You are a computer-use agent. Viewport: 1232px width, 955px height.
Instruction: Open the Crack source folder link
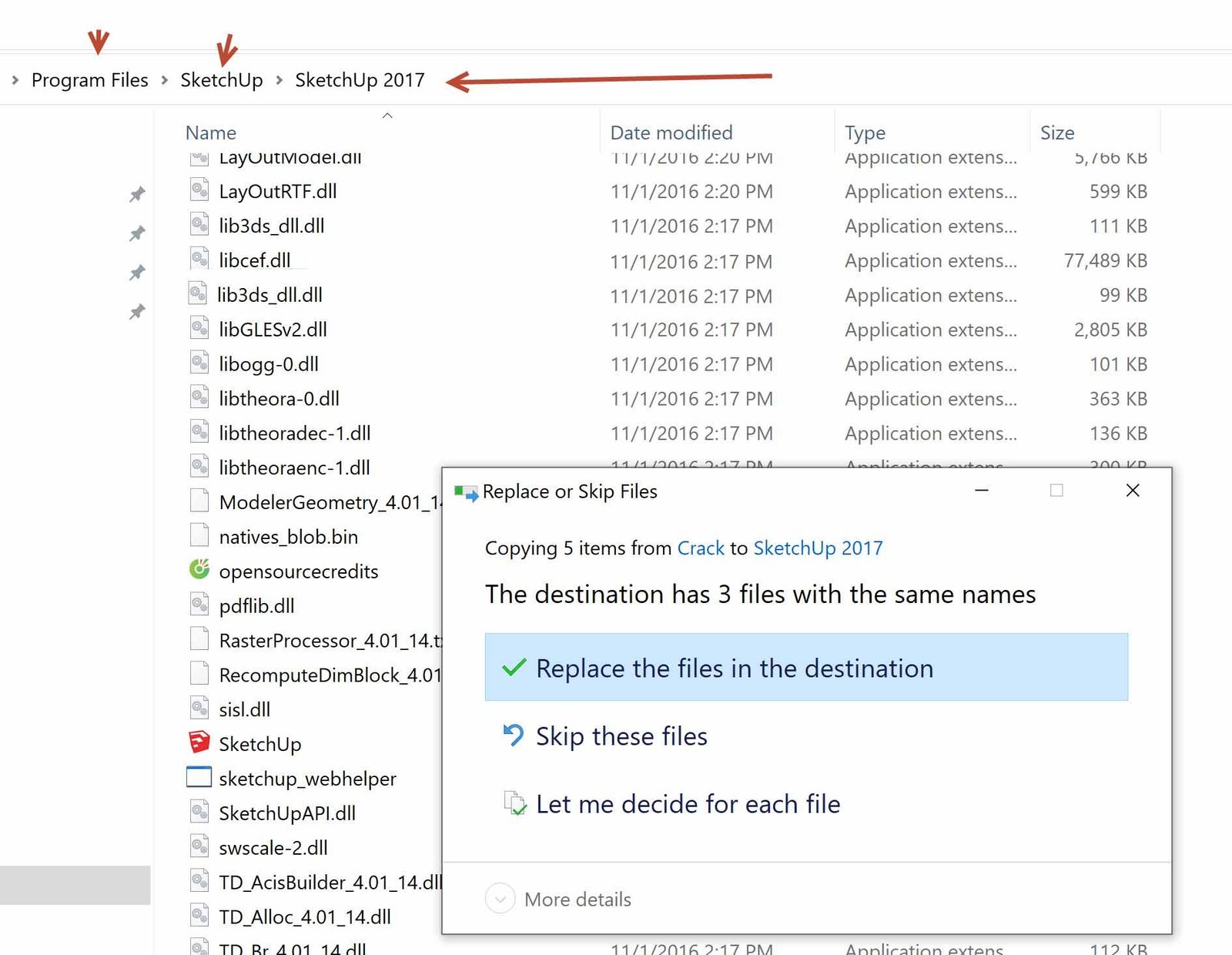click(x=701, y=548)
